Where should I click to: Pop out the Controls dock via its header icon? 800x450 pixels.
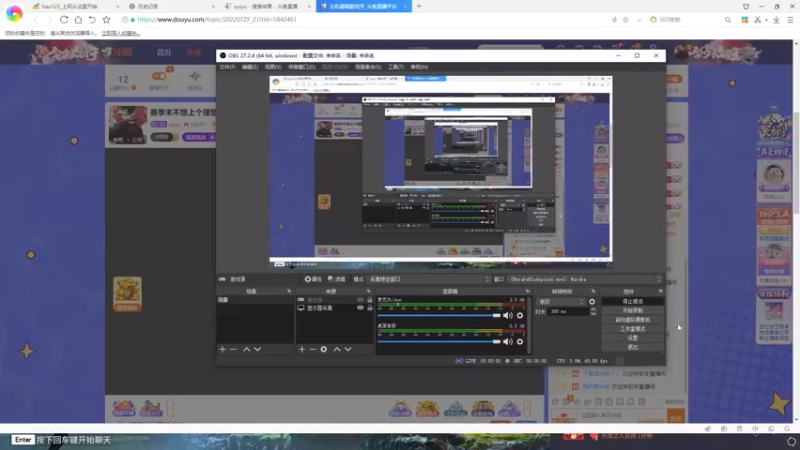click(661, 291)
